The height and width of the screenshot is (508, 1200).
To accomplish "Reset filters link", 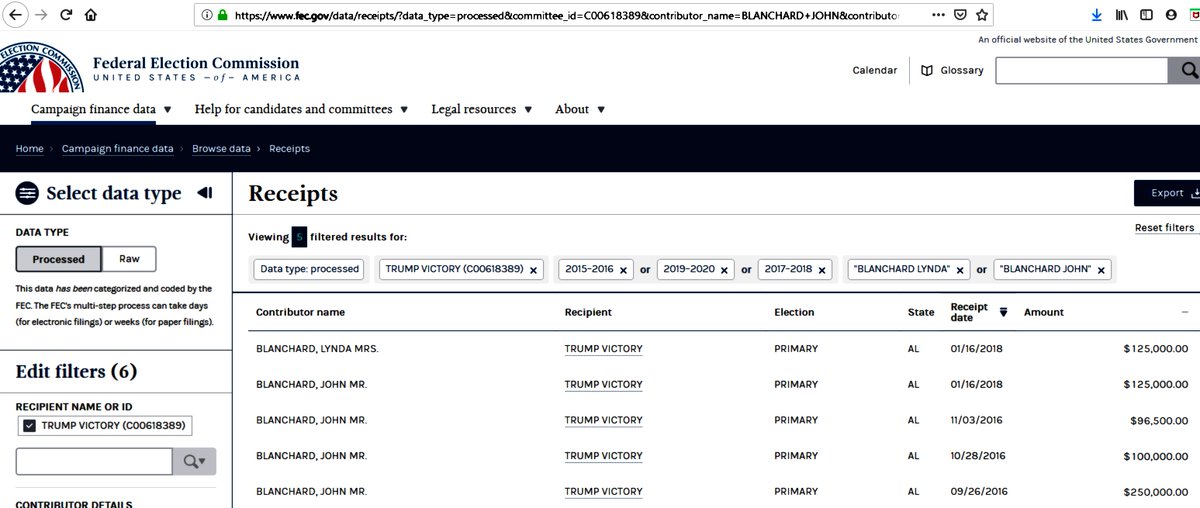I will [x=1164, y=228].
